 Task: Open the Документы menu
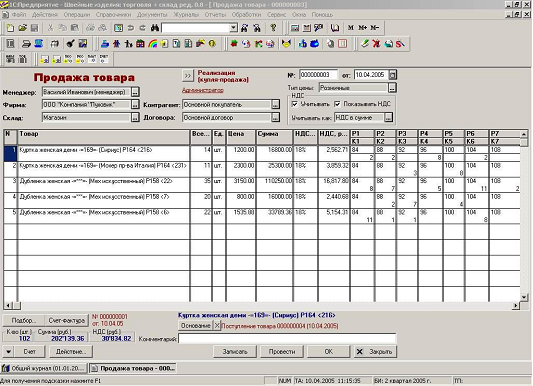(152, 15)
